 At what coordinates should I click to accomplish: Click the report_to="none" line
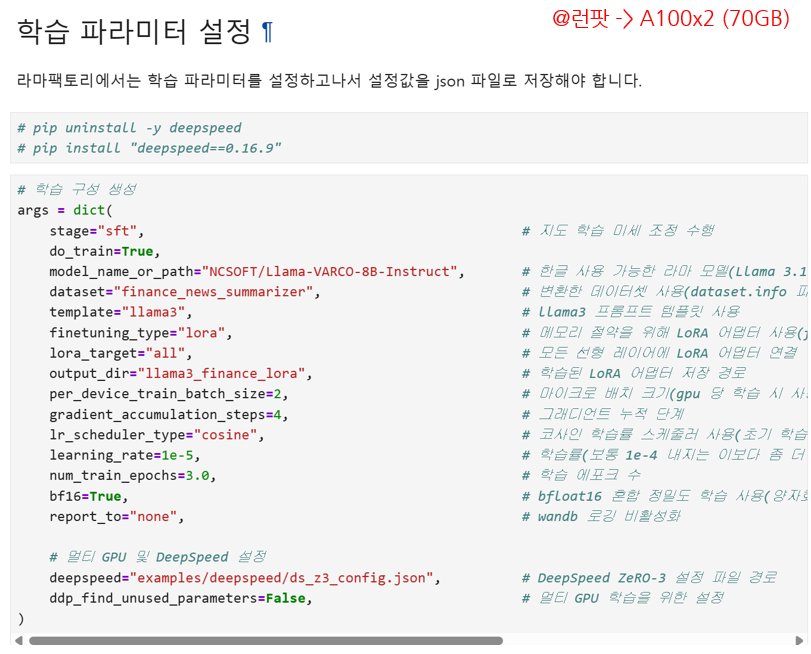tap(116, 516)
